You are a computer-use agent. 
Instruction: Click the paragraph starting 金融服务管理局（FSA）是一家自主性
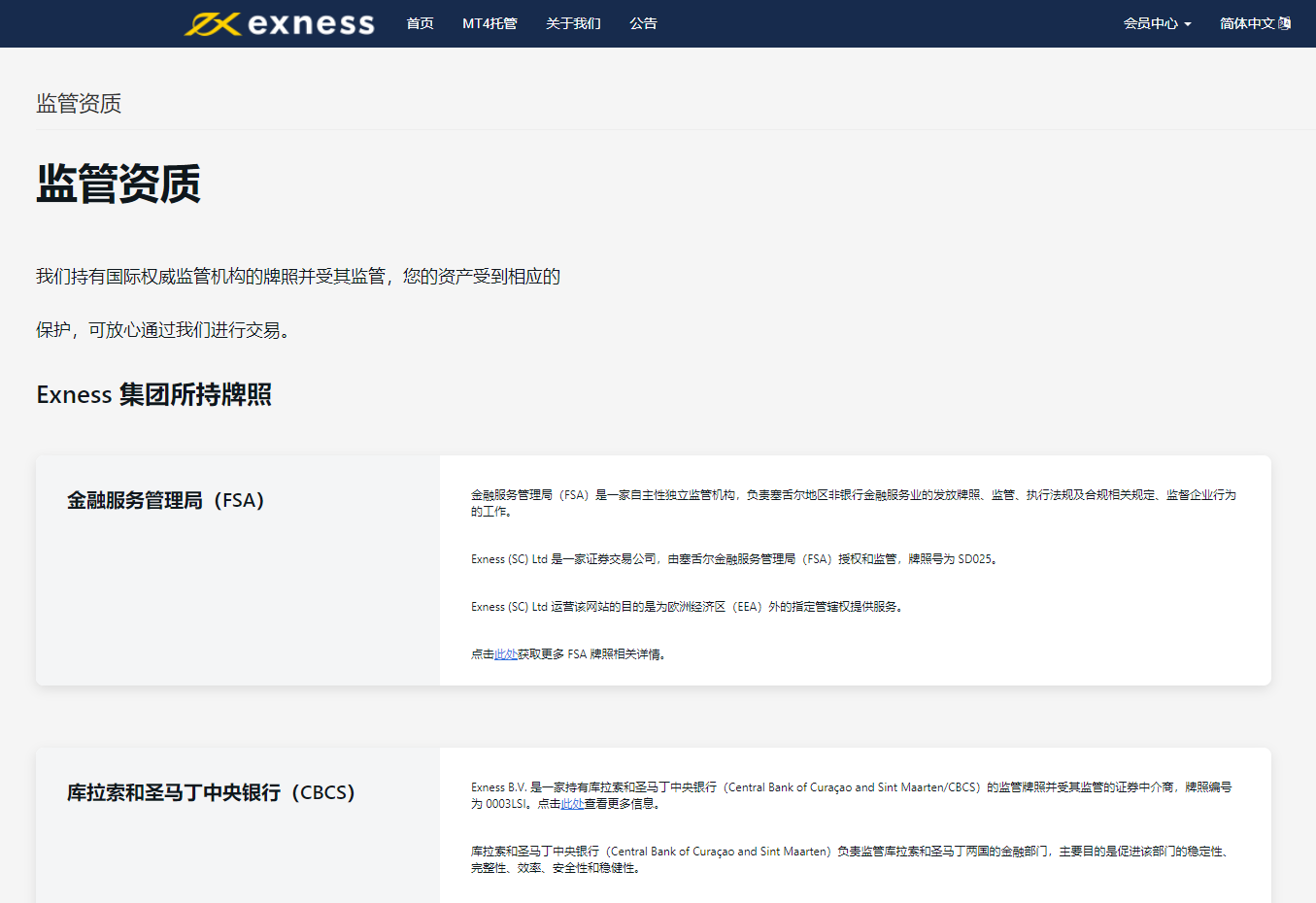(x=854, y=503)
